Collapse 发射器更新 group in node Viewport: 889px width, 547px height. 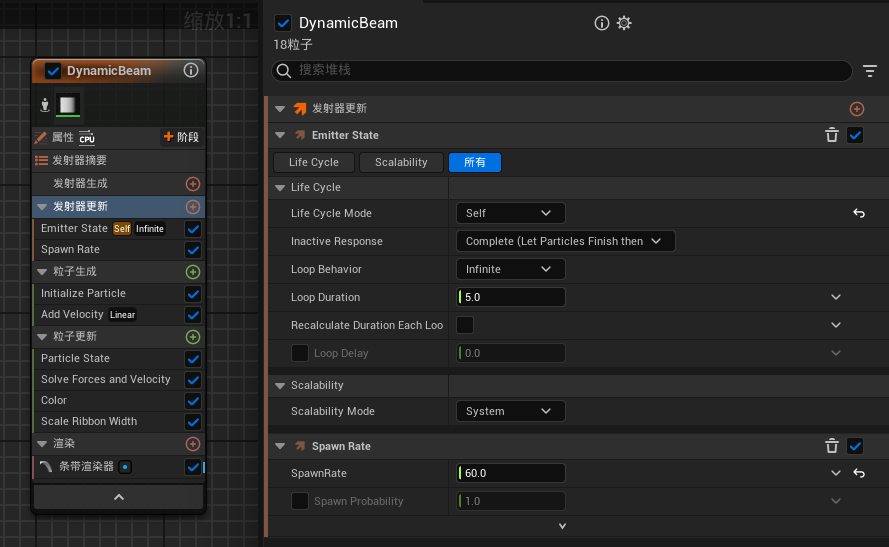tap(42, 207)
